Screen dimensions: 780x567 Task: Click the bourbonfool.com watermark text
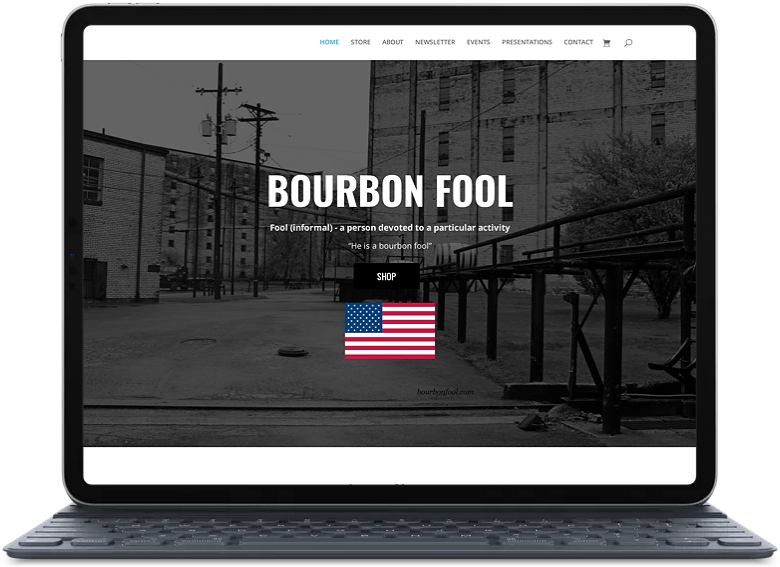pyautogui.click(x=446, y=392)
